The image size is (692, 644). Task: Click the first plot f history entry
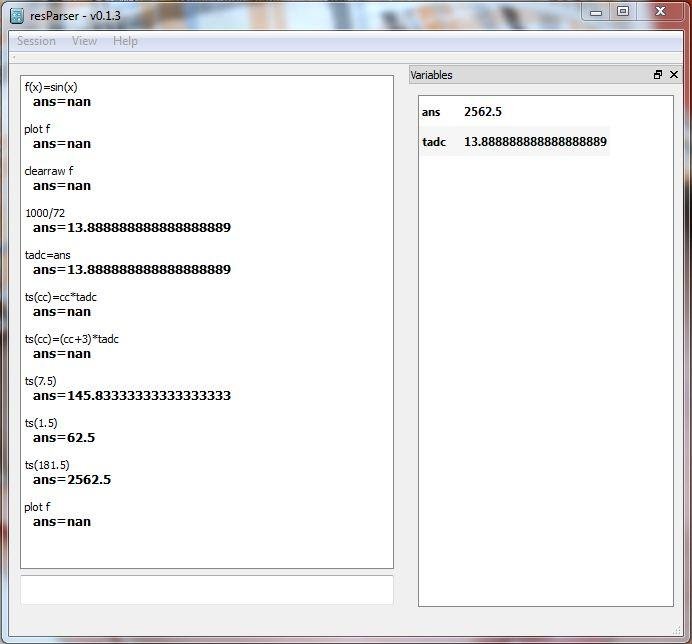[37, 129]
